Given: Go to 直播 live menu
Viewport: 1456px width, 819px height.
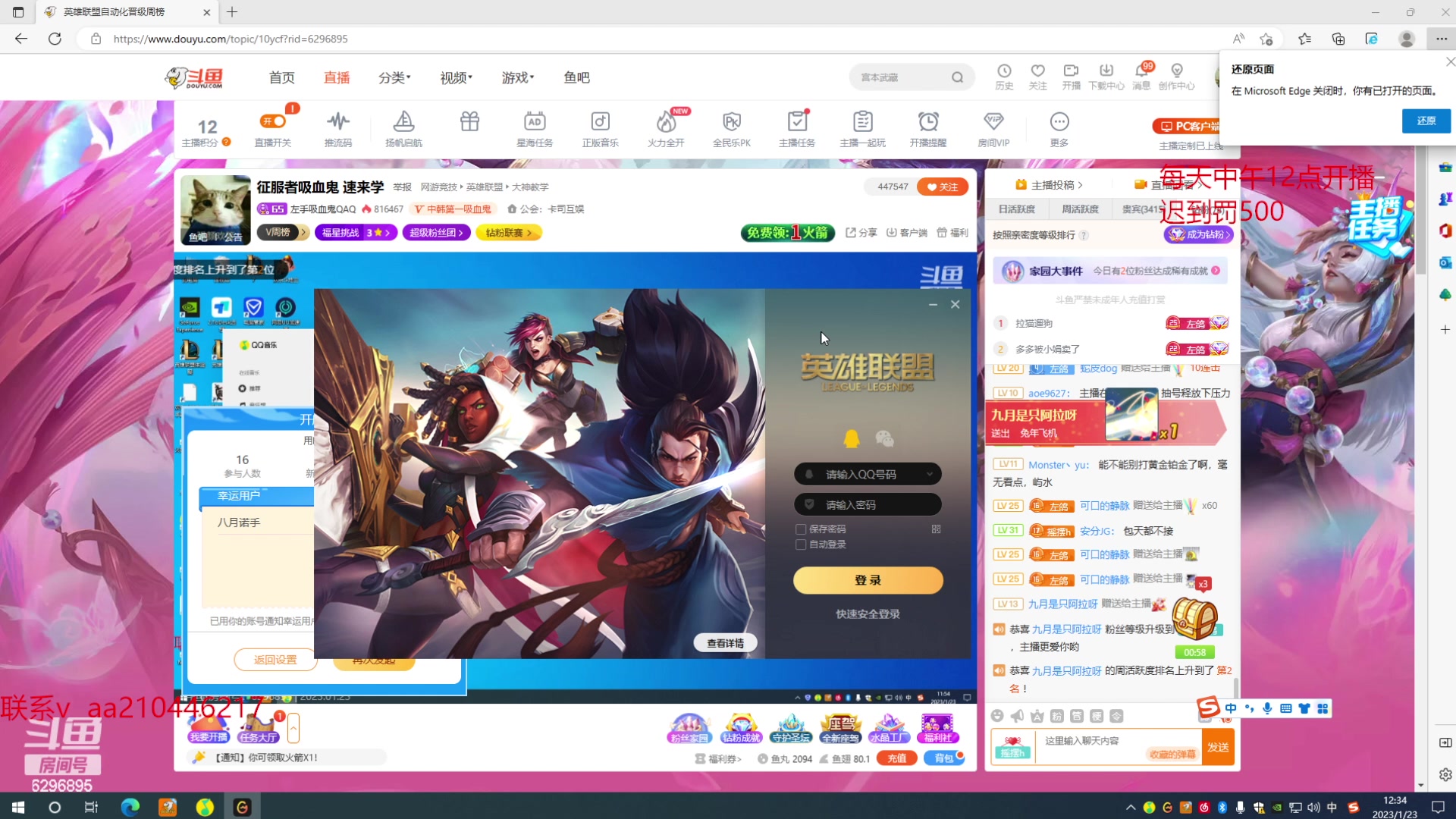Looking at the screenshot, I should coord(337,77).
